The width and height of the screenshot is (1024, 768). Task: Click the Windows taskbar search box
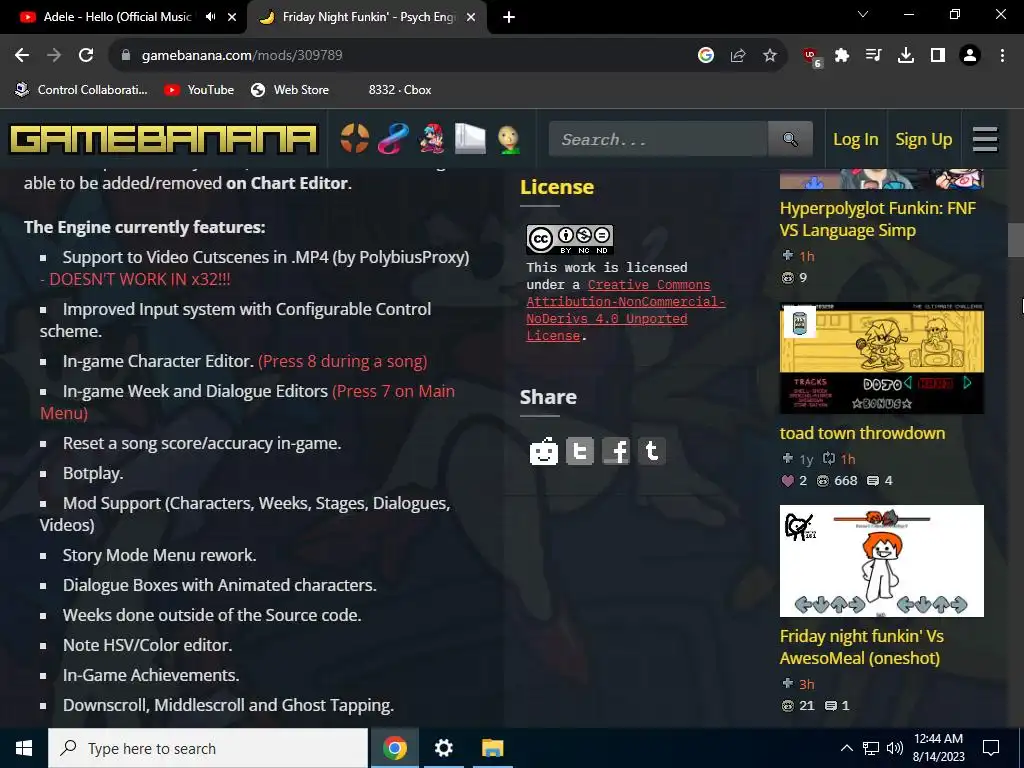(208, 748)
